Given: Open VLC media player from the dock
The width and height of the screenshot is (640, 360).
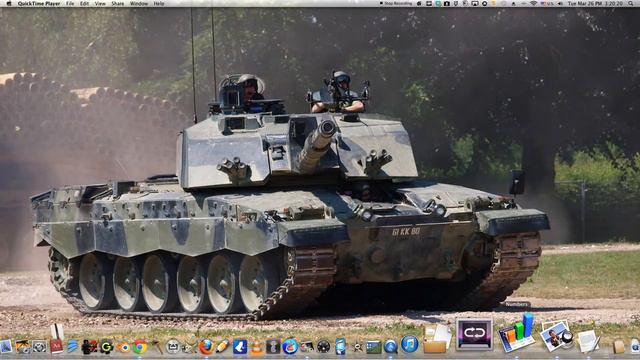Looking at the screenshot, I should pyautogui.click(x=257, y=347).
